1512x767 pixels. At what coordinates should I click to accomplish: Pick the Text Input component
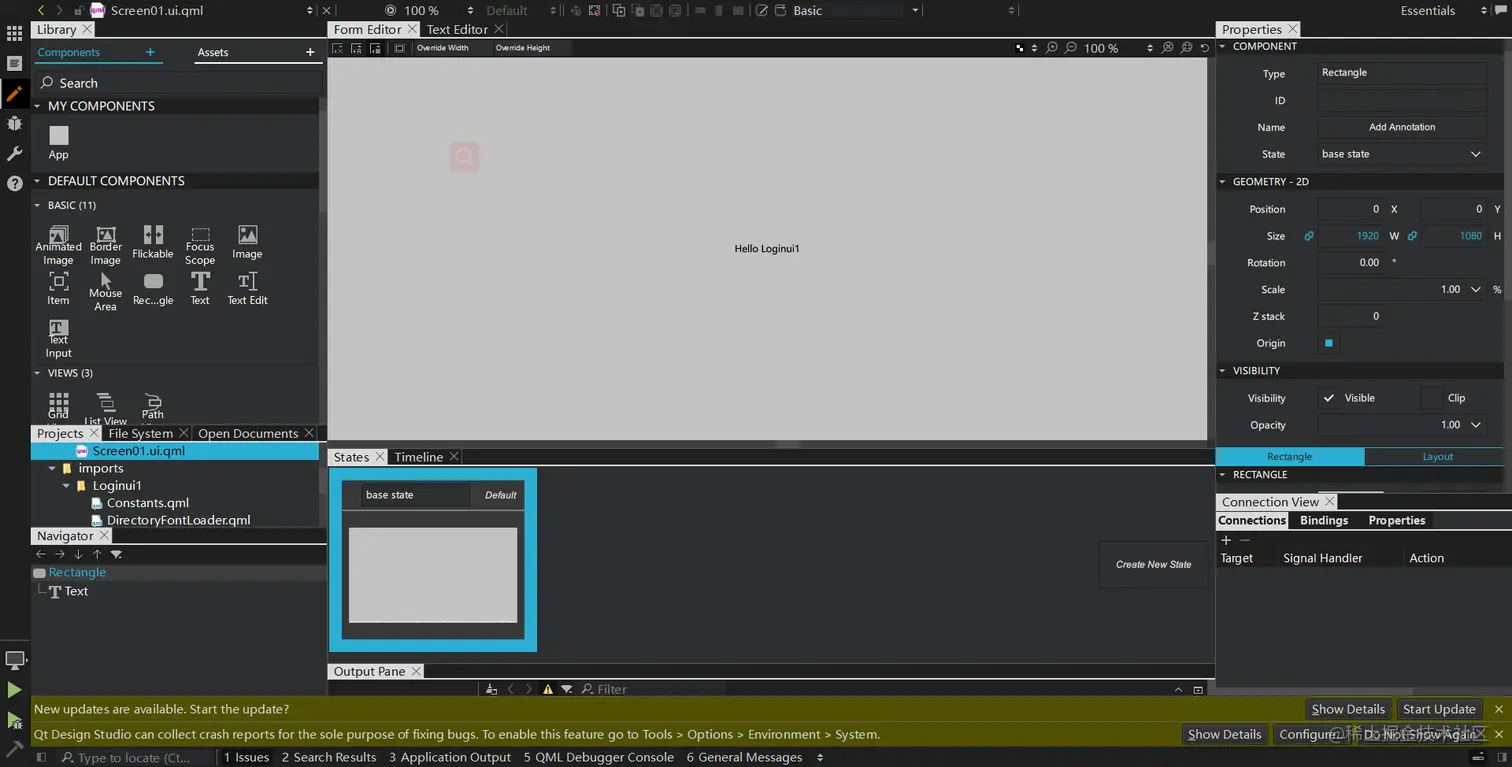point(58,339)
